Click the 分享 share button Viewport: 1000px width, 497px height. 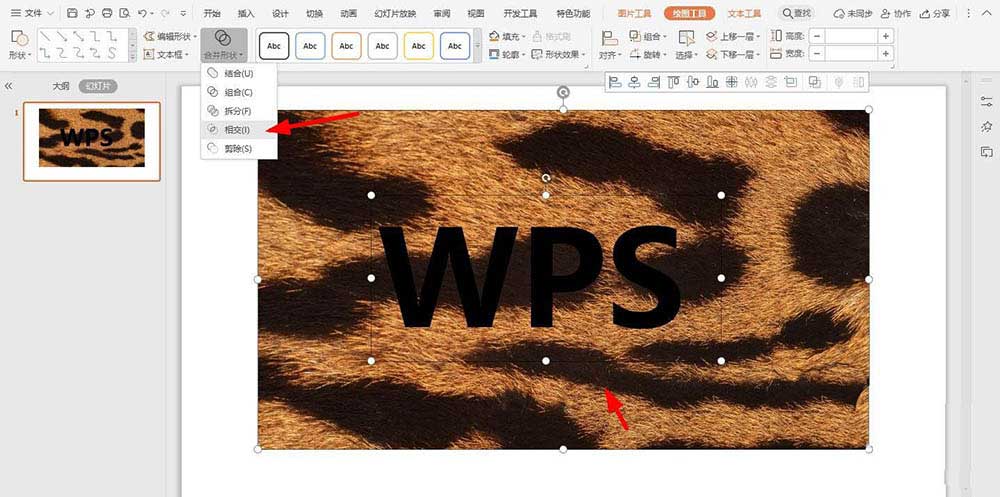[x=936, y=13]
